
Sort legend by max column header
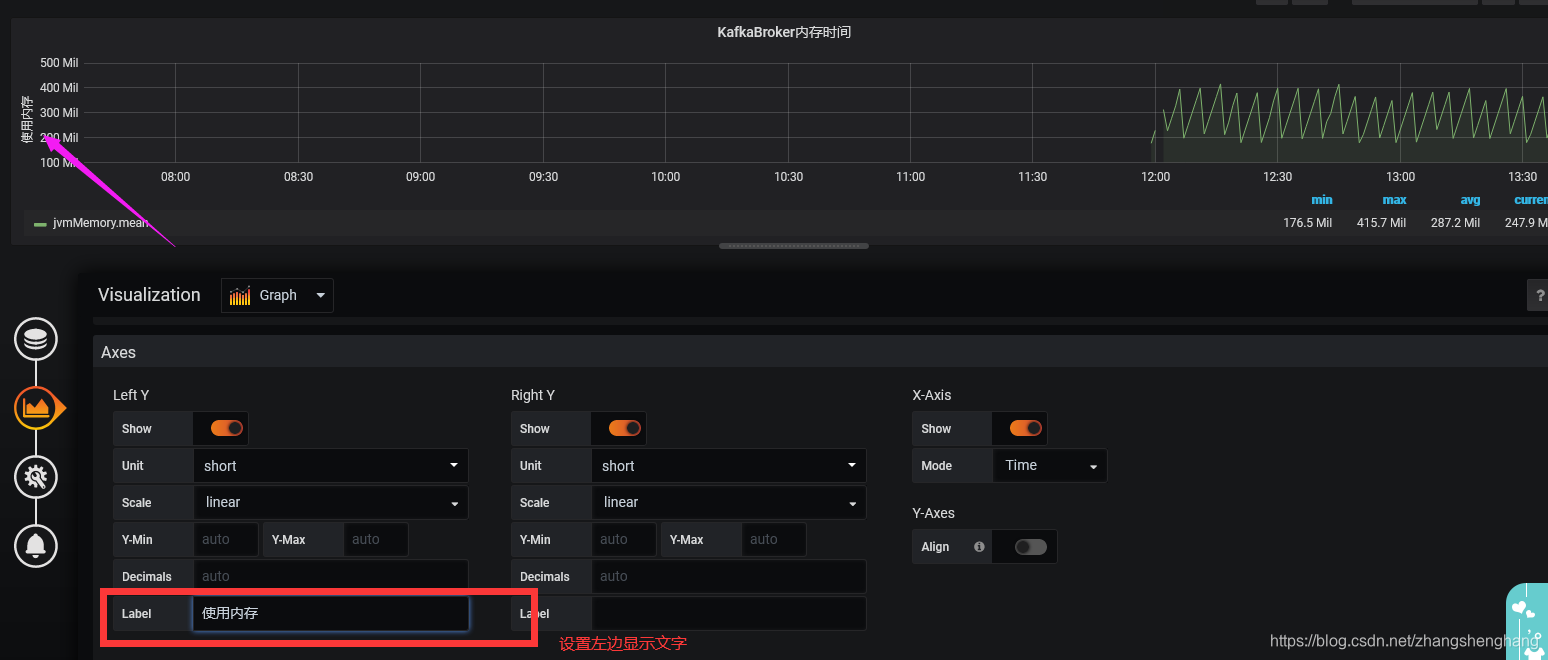coord(1394,200)
